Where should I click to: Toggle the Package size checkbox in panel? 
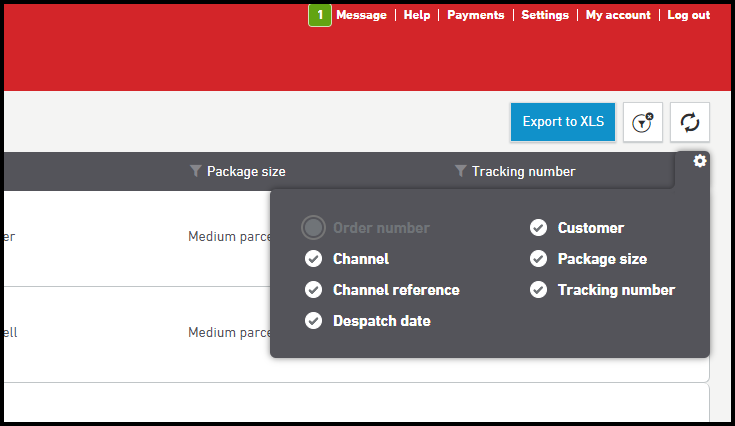point(538,259)
